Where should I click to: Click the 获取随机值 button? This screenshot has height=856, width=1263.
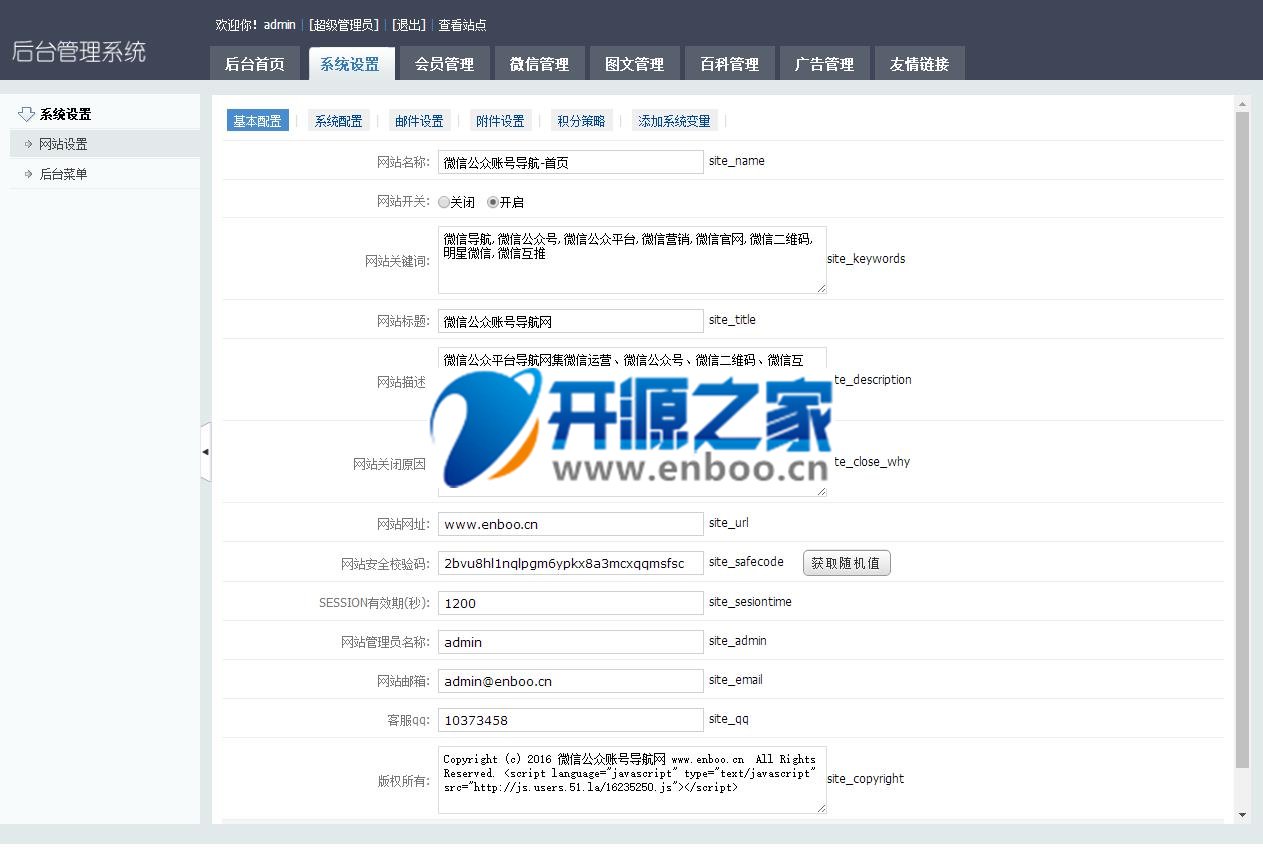[x=846, y=563]
